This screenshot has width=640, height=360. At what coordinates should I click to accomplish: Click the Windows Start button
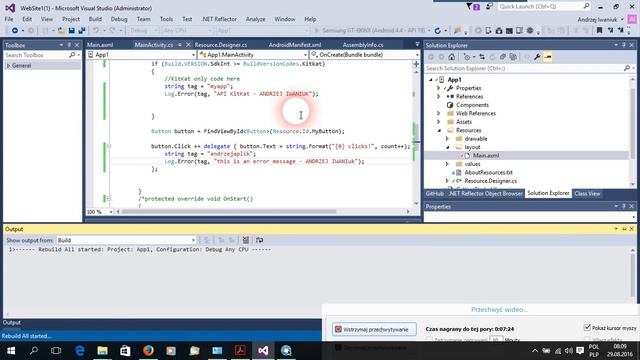point(11,351)
